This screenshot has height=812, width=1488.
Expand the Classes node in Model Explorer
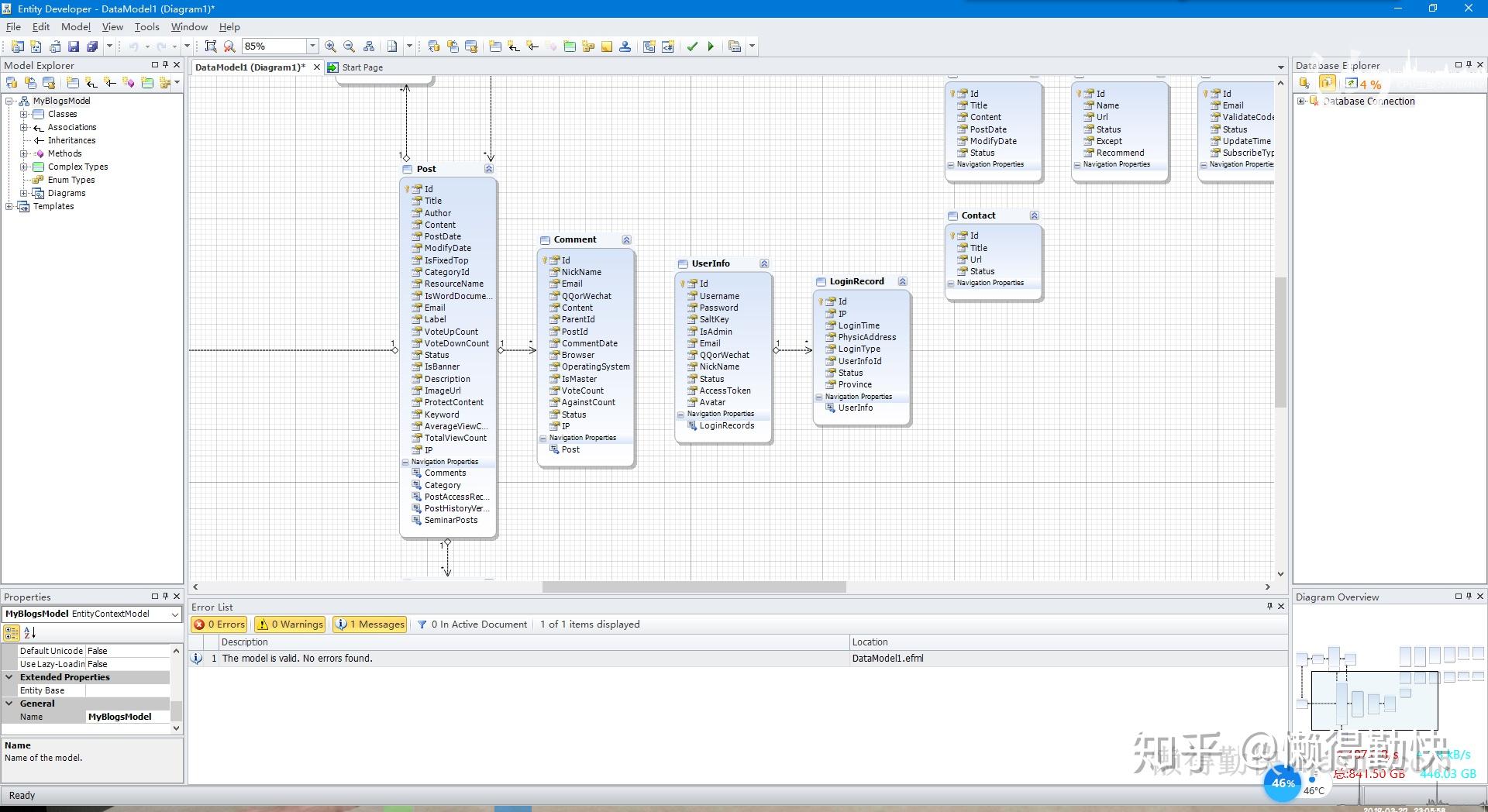click(x=23, y=114)
